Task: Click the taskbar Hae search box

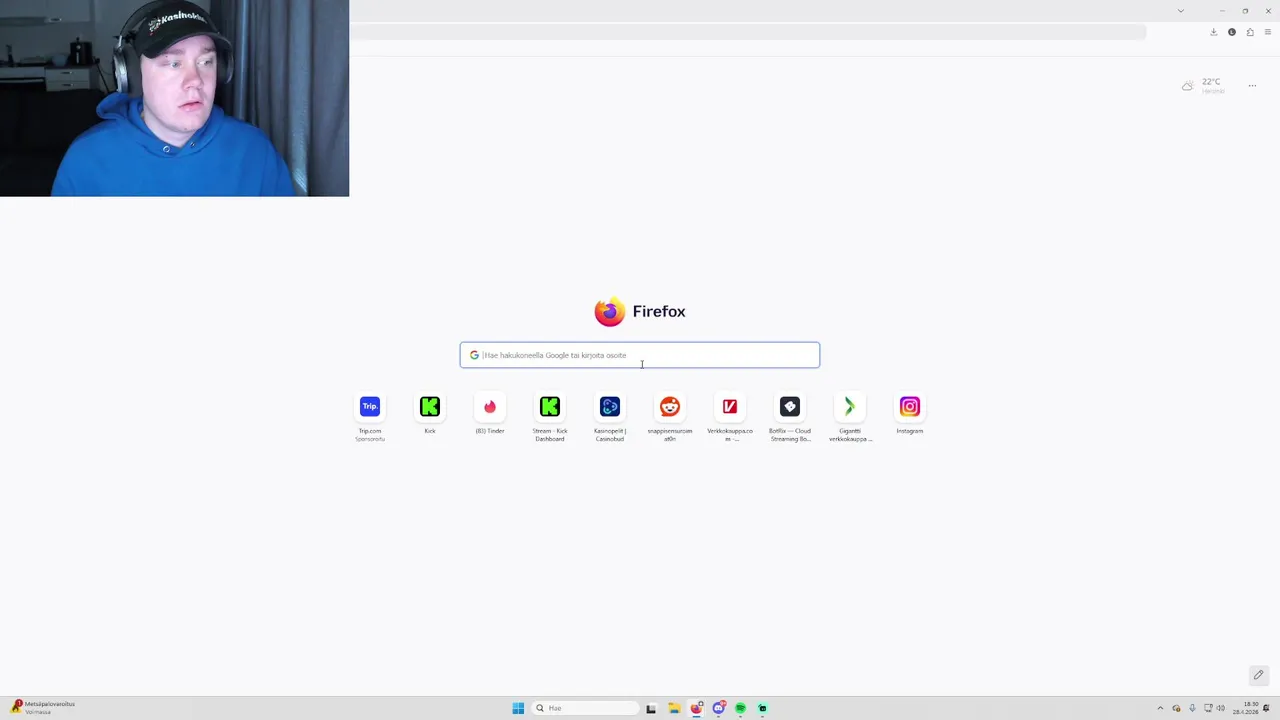Action: [585, 708]
